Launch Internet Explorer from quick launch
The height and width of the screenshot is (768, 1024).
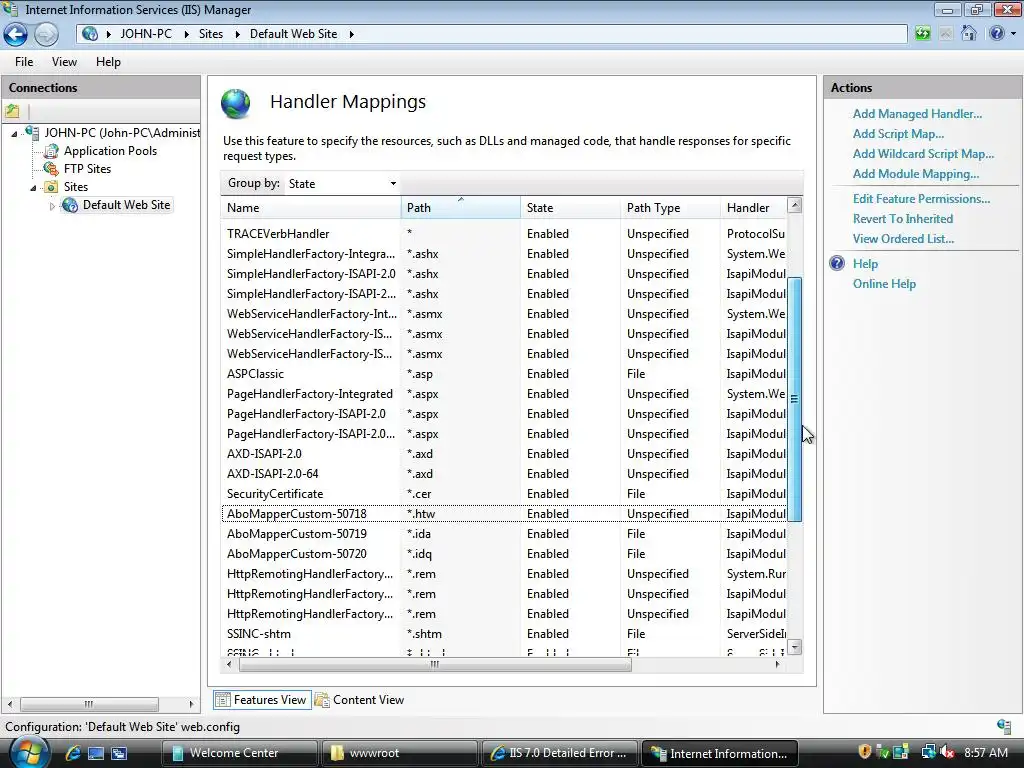[x=72, y=753]
